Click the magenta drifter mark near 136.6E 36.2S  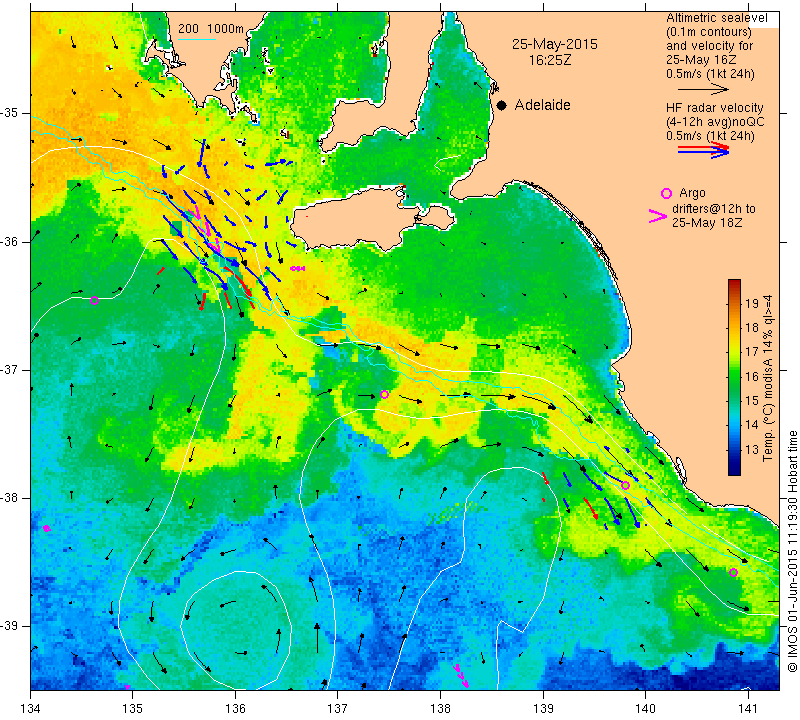tap(297, 268)
